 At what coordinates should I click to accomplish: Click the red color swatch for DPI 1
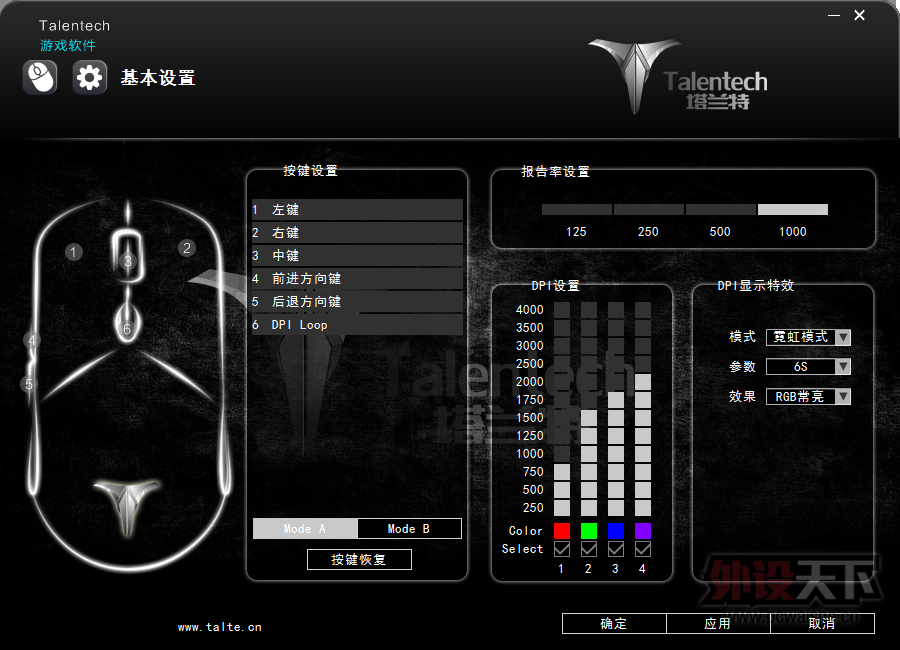pos(562,531)
